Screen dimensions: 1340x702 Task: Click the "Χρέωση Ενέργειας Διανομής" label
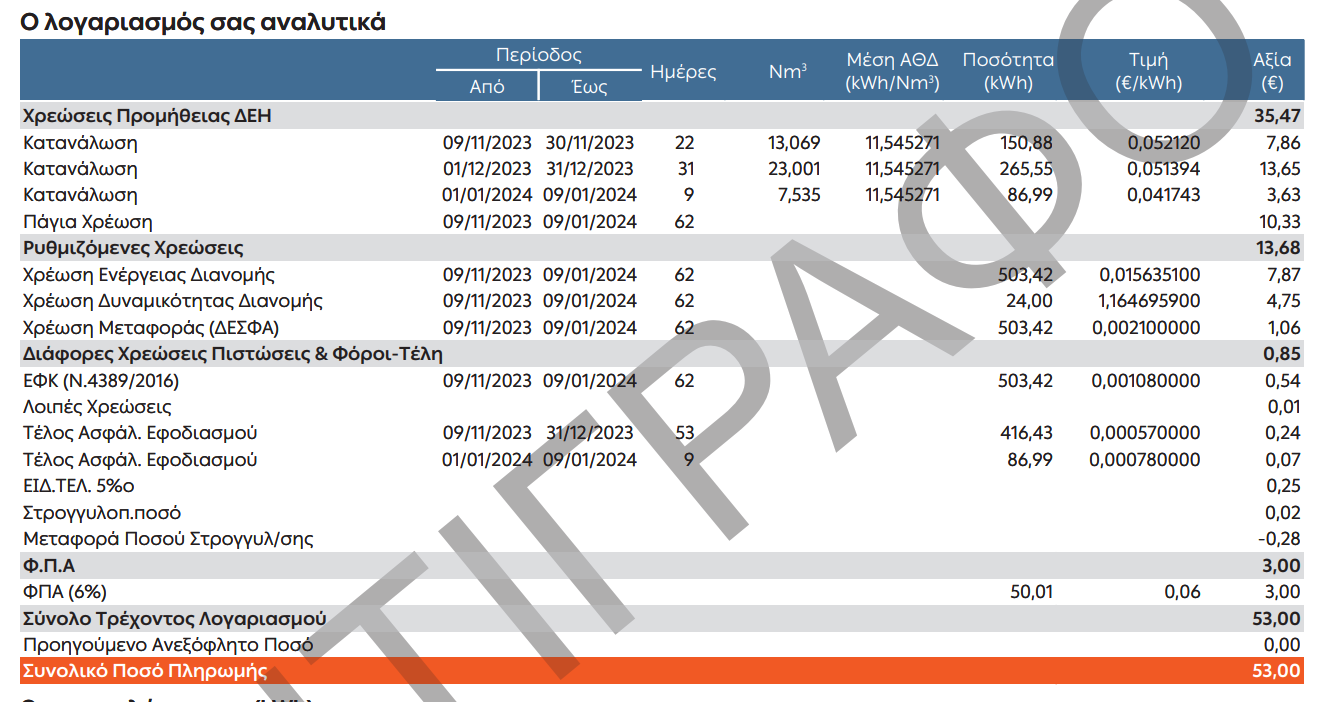click(149, 275)
